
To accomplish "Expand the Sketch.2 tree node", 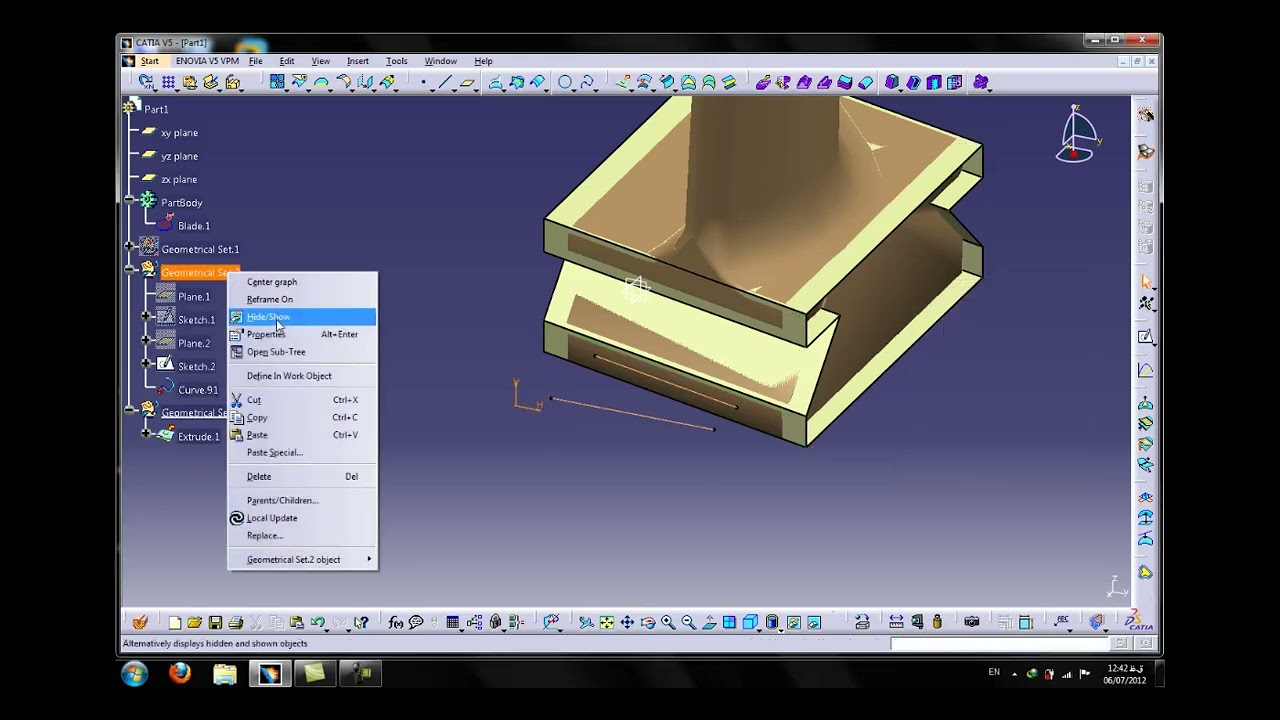I will pyautogui.click(x=146, y=363).
